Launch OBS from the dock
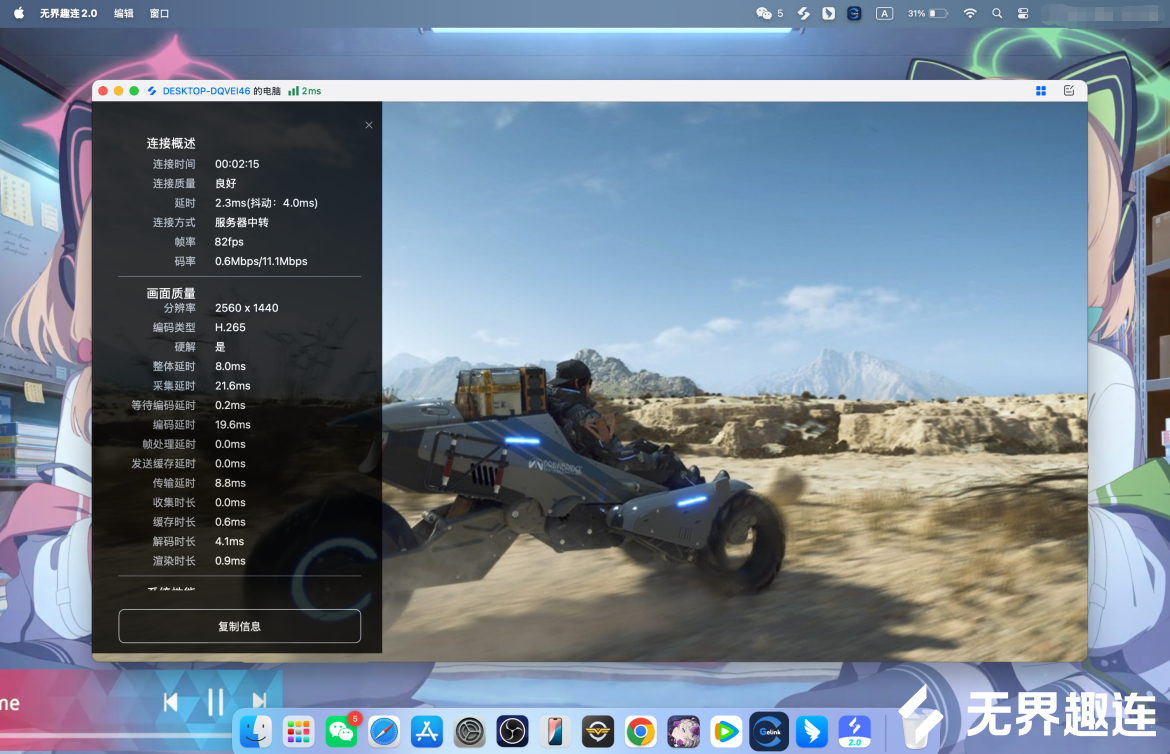This screenshot has width=1170, height=754. [x=513, y=732]
